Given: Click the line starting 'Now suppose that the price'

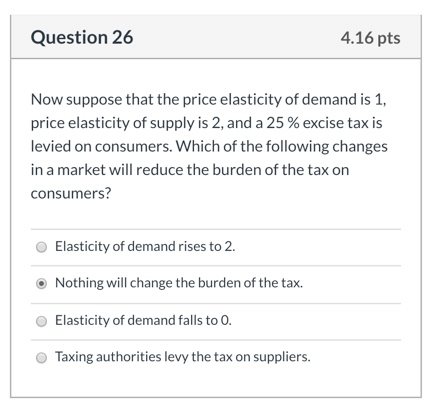Looking at the screenshot, I should coord(209,100).
